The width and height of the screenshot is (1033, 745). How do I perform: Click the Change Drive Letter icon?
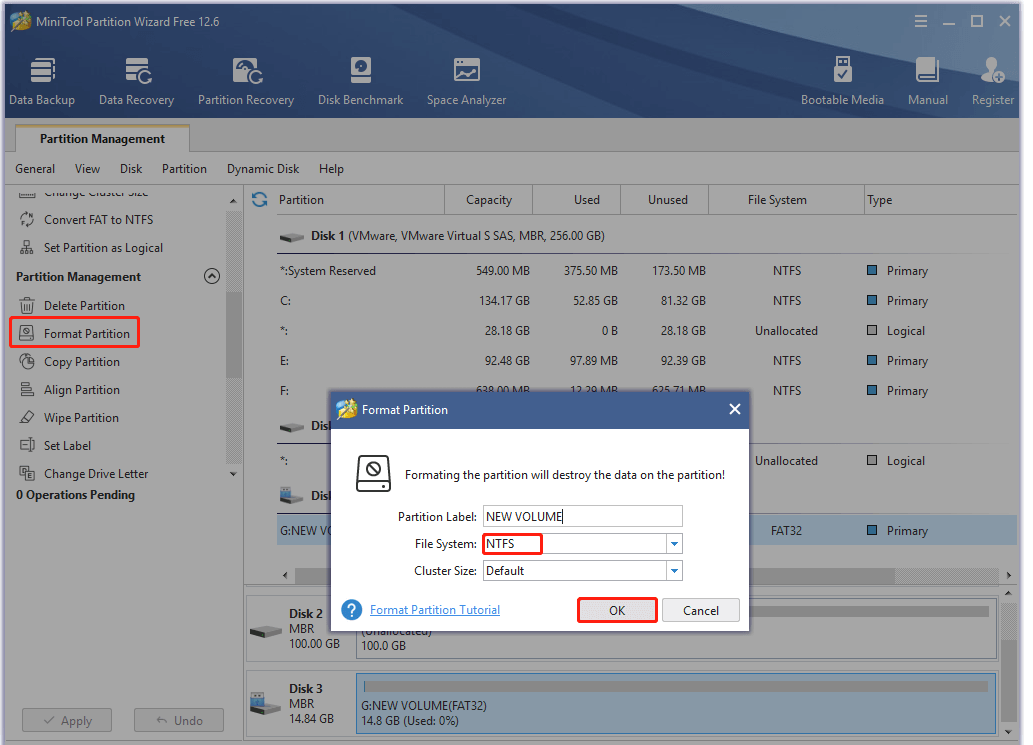pyautogui.click(x=27, y=473)
